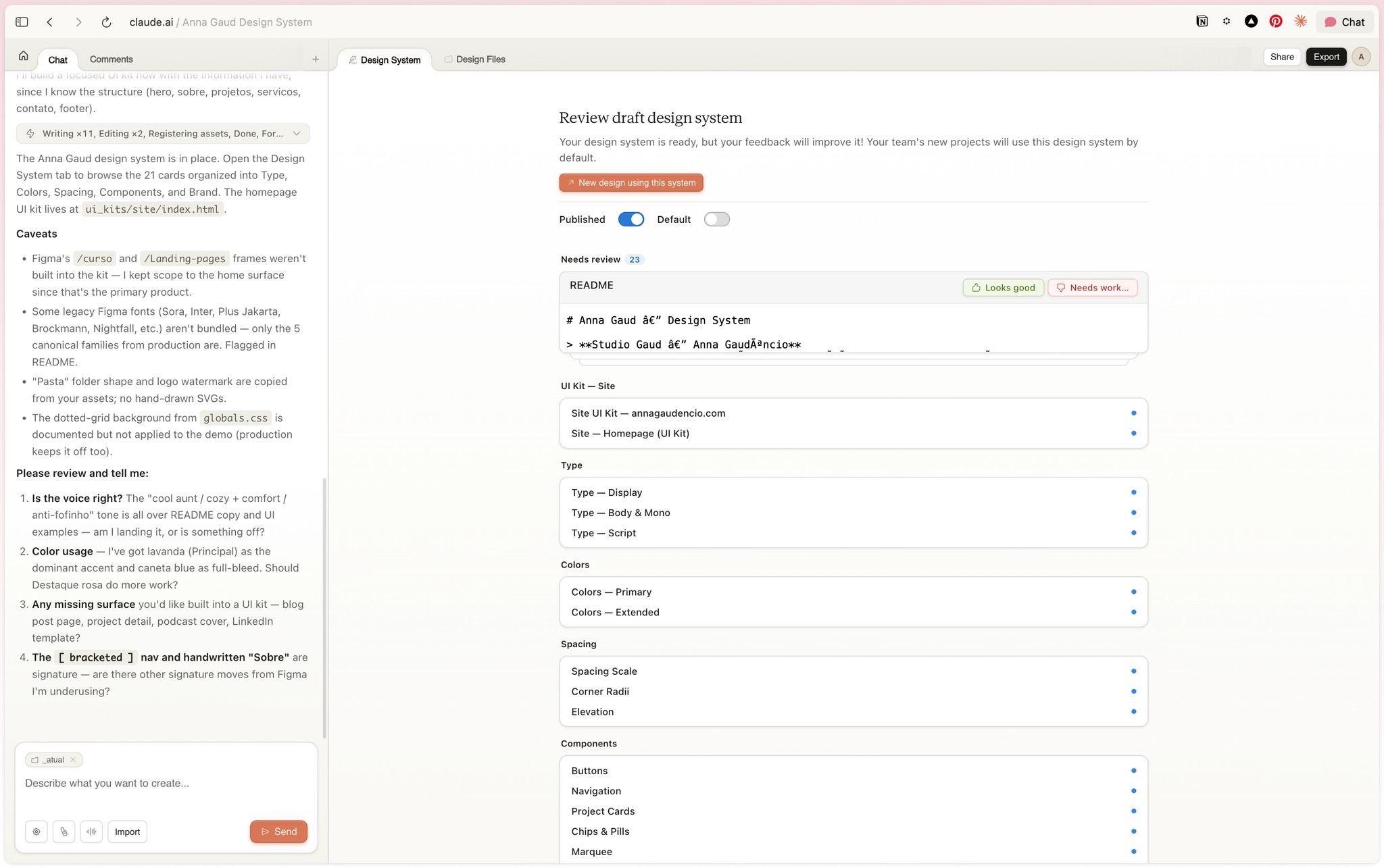Open the Notion extension icon

point(1202,22)
